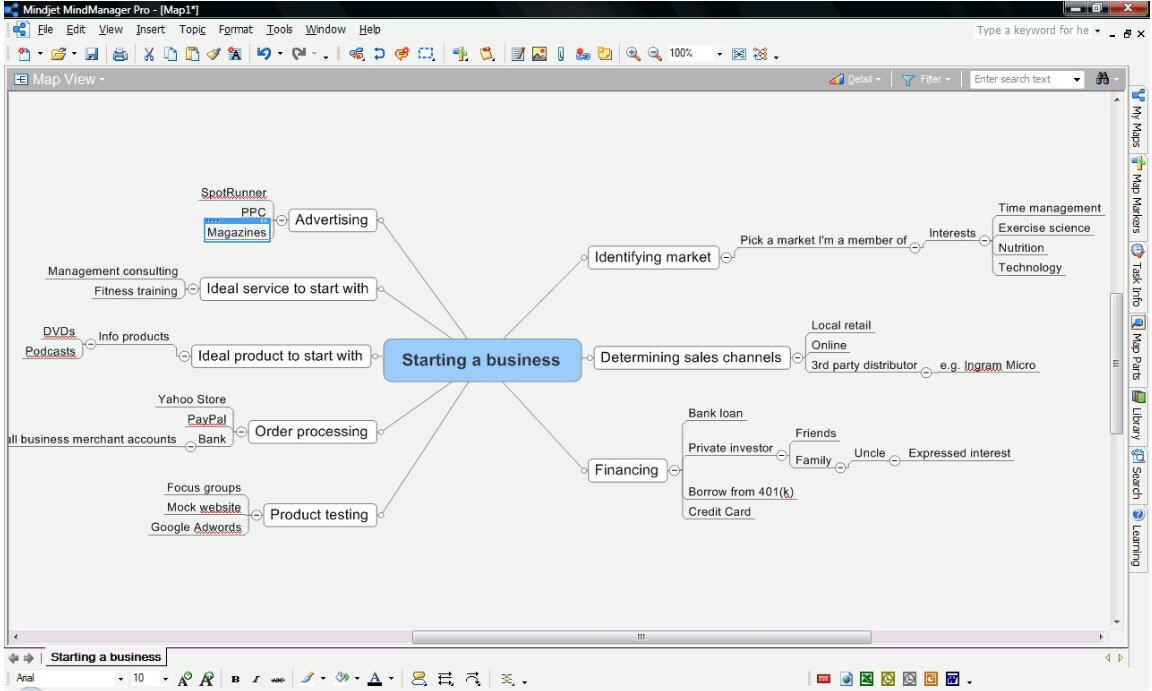Open the Arial font name dropdown

coord(123,679)
